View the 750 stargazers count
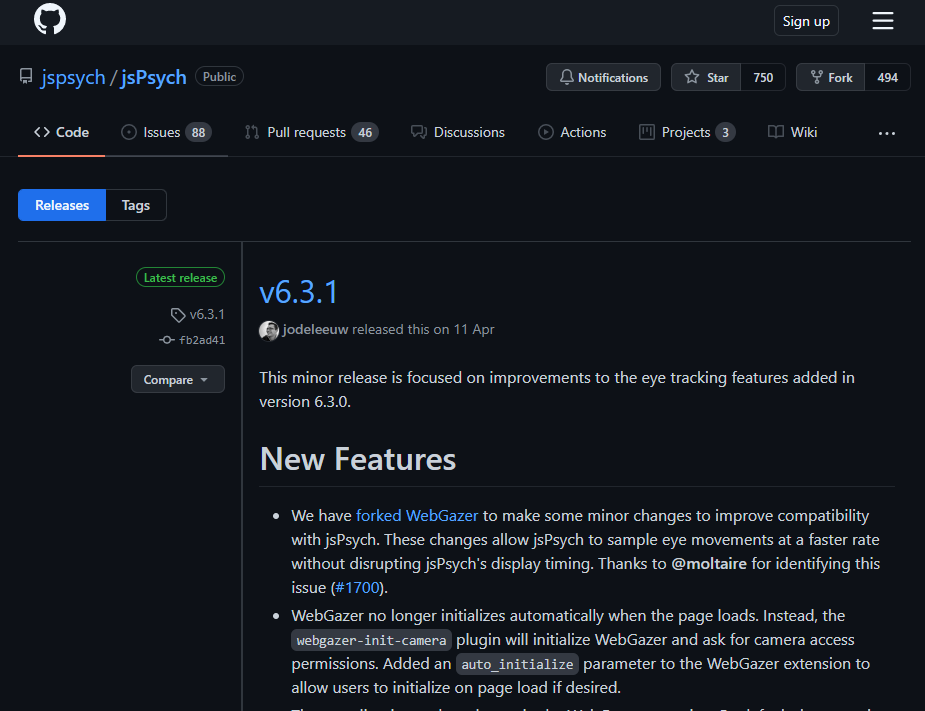This screenshot has height=711, width=925. coord(763,77)
